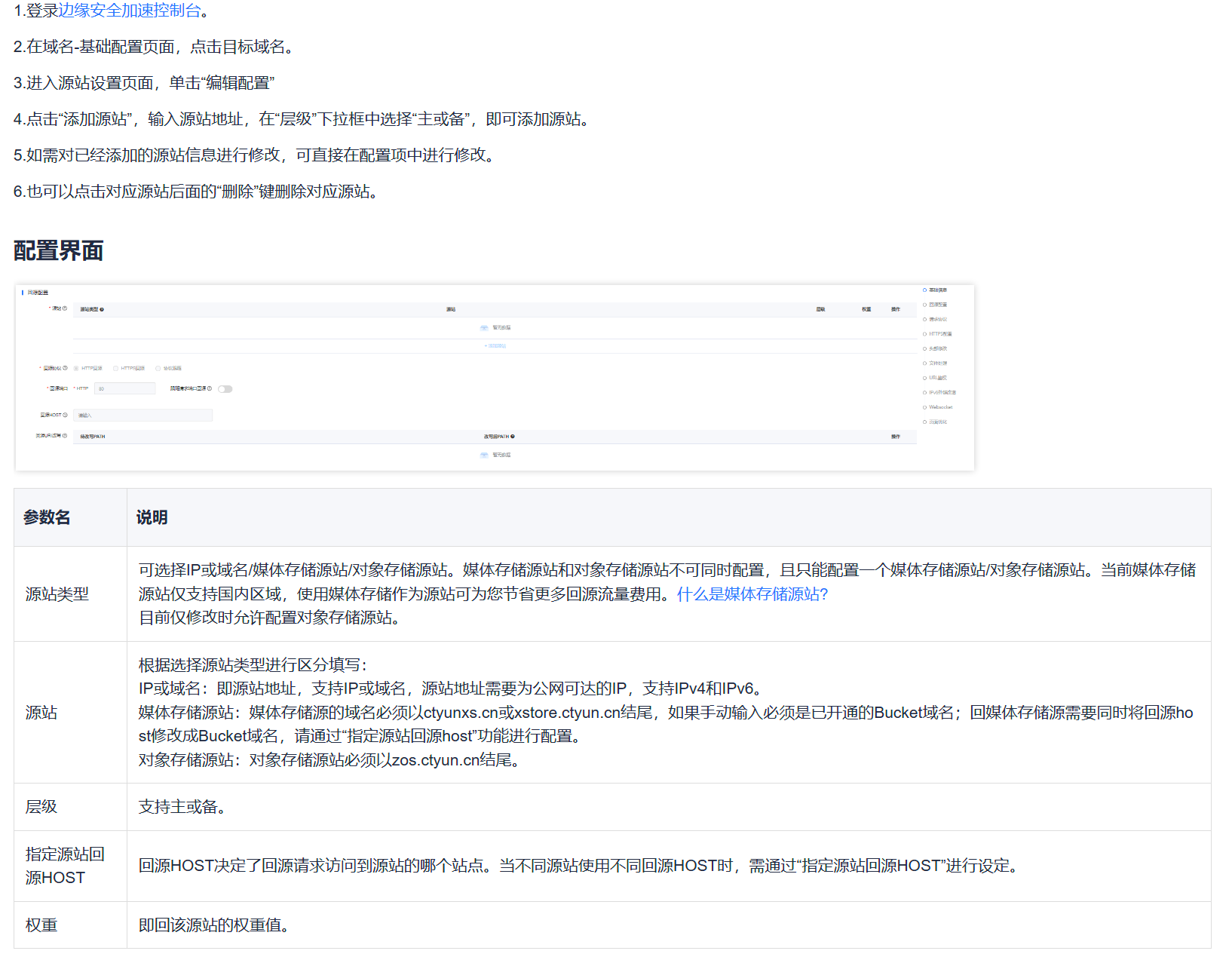
Task: Click the 添加源站 link
Action: point(495,345)
